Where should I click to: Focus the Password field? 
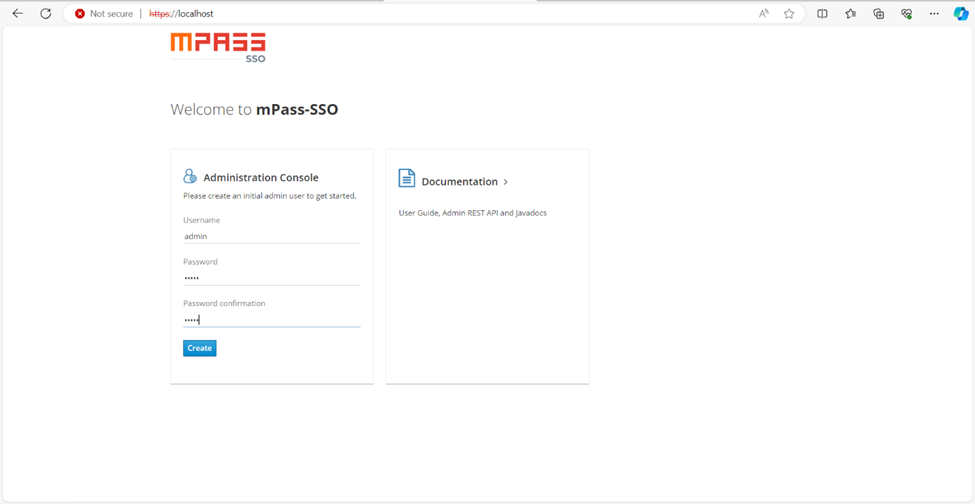tap(272, 278)
